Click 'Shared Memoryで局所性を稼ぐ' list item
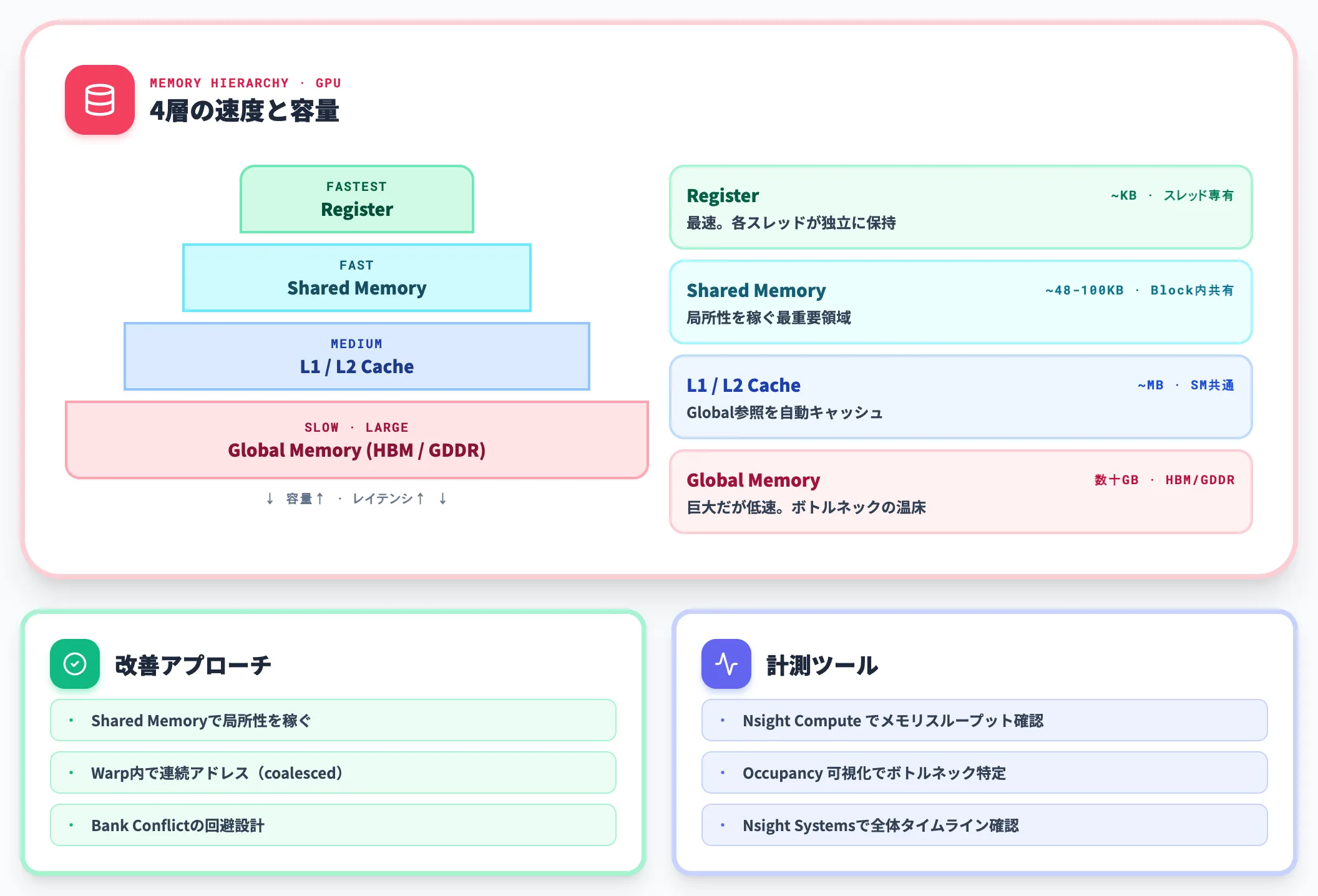Image resolution: width=1318 pixels, height=896 pixels. (x=333, y=720)
